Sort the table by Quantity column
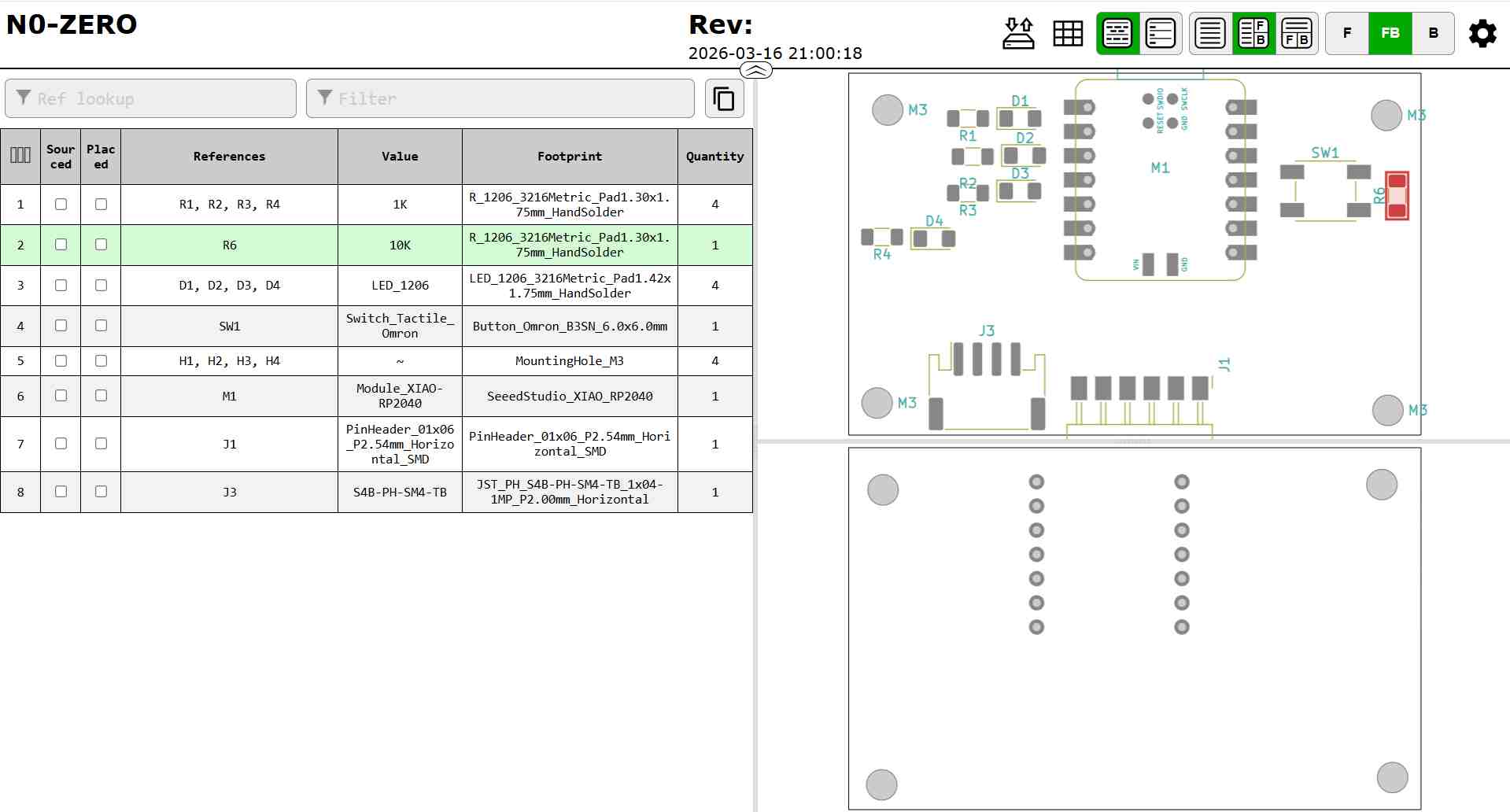Viewport: 1510px width, 812px height. pos(714,156)
